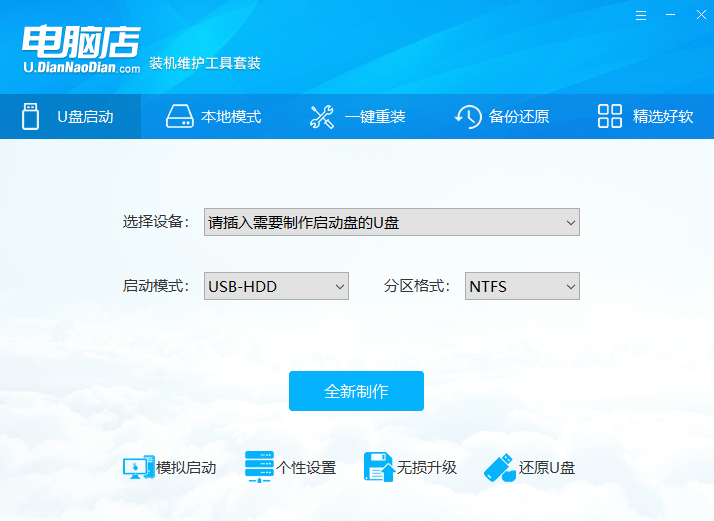Launch 模拟启动 via its monitor icon
714x521 pixels.
[x=137, y=467]
